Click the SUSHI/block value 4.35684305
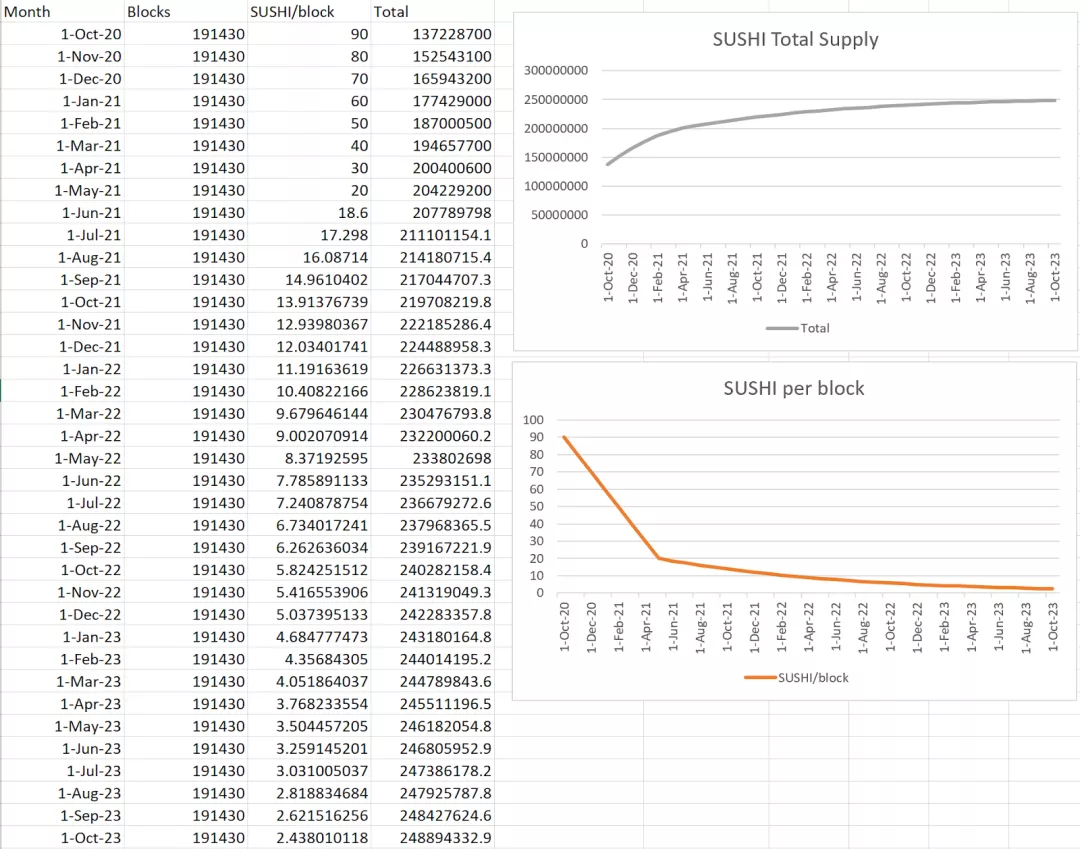This screenshot has width=1080, height=849. tap(309, 659)
